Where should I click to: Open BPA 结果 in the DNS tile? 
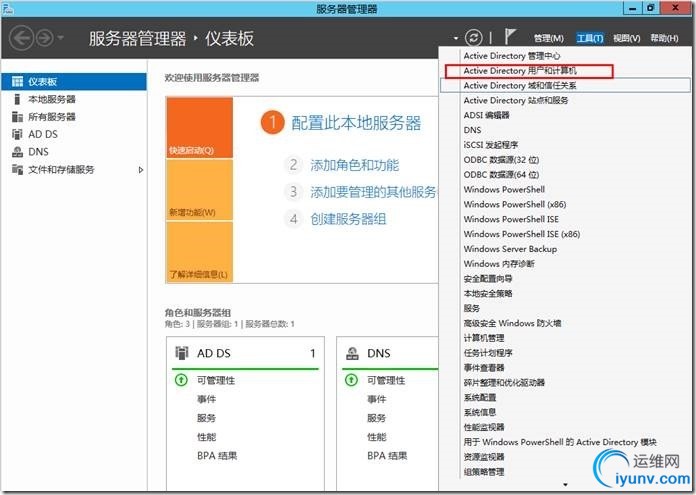point(387,455)
